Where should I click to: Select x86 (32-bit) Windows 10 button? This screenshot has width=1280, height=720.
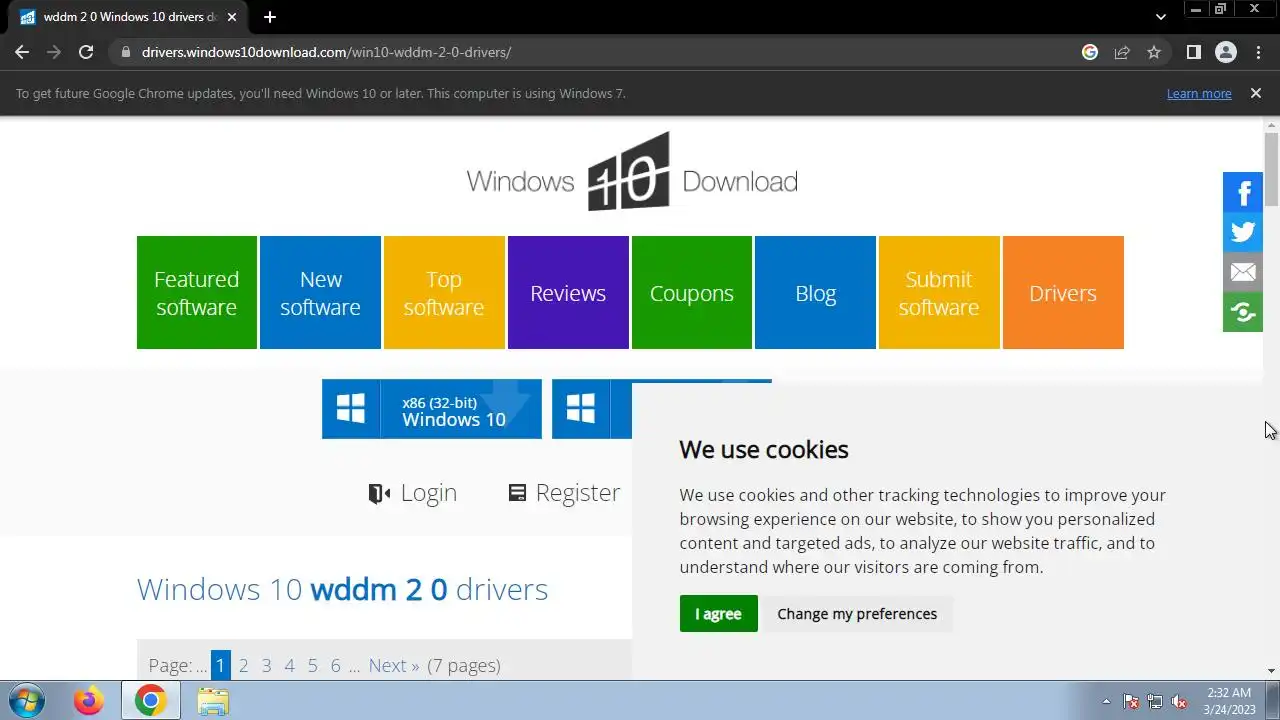[x=432, y=409]
